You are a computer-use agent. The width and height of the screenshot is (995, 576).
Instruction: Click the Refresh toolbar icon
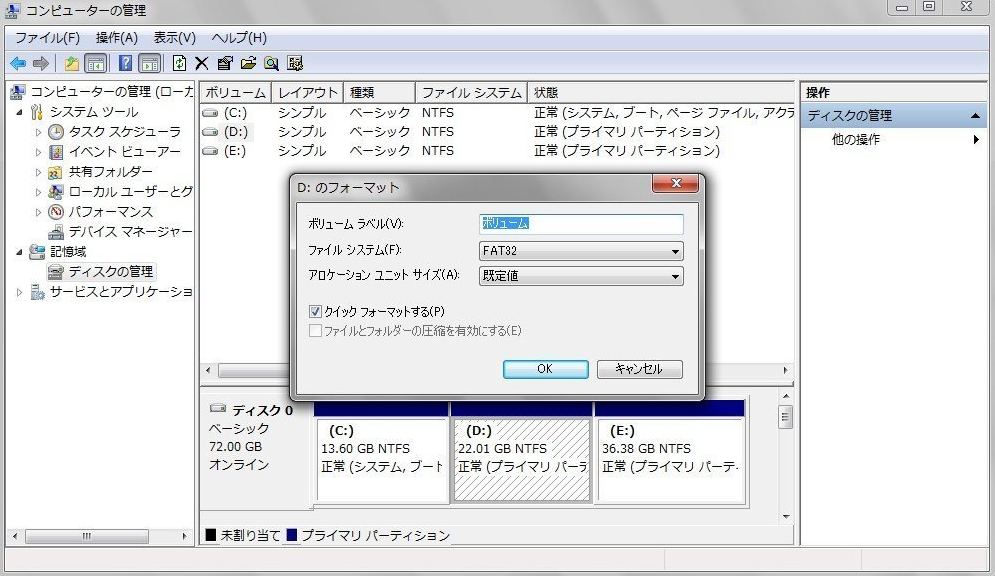click(180, 63)
